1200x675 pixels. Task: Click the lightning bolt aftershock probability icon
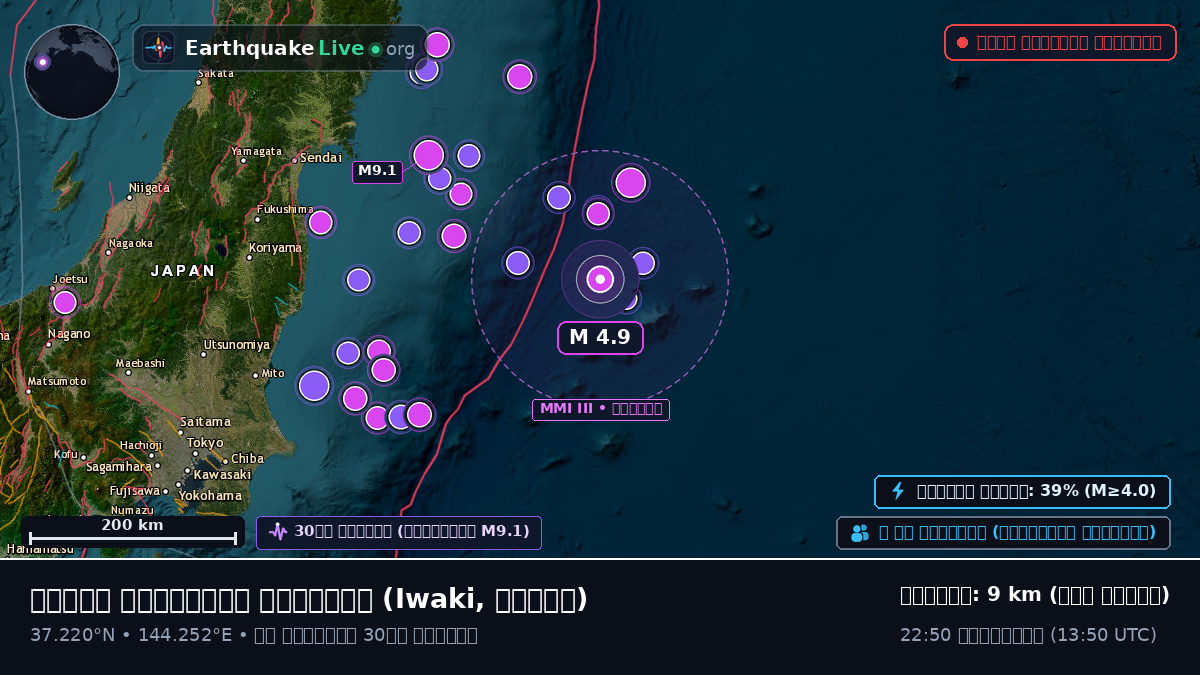coord(898,491)
